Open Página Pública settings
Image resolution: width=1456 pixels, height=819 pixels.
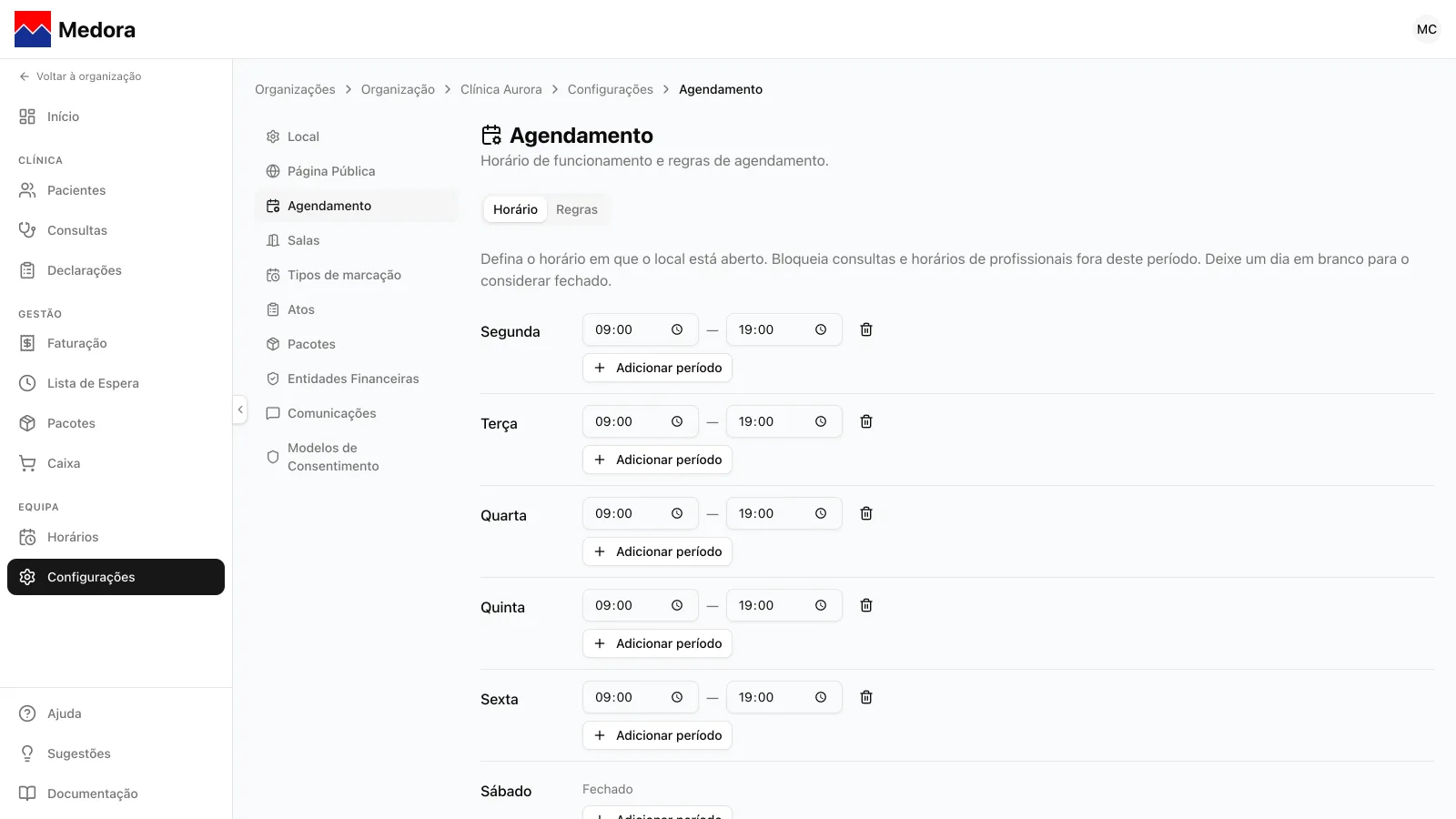(357, 171)
